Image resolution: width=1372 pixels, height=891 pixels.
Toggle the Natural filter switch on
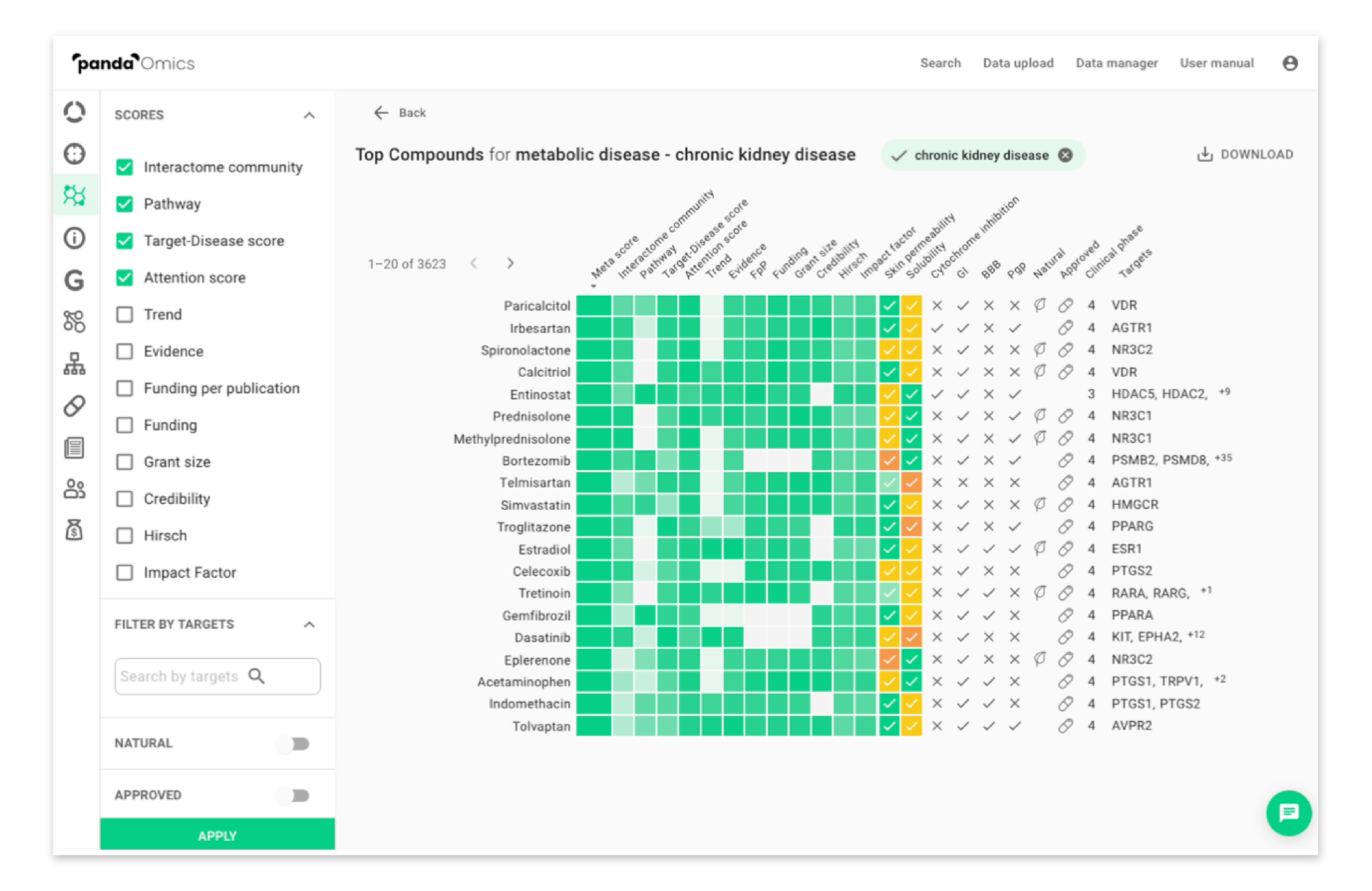click(x=292, y=744)
